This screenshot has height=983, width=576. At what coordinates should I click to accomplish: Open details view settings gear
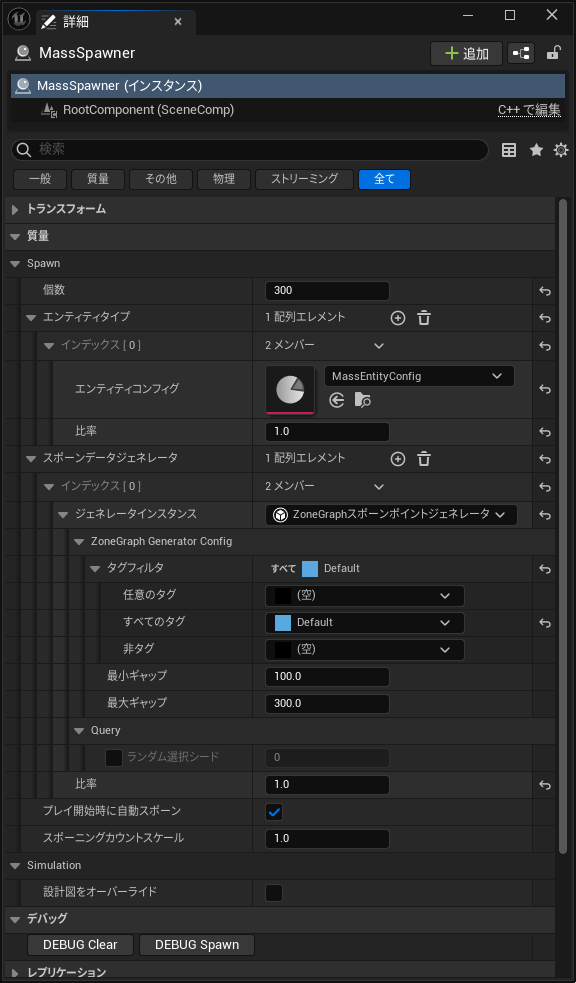[561, 150]
